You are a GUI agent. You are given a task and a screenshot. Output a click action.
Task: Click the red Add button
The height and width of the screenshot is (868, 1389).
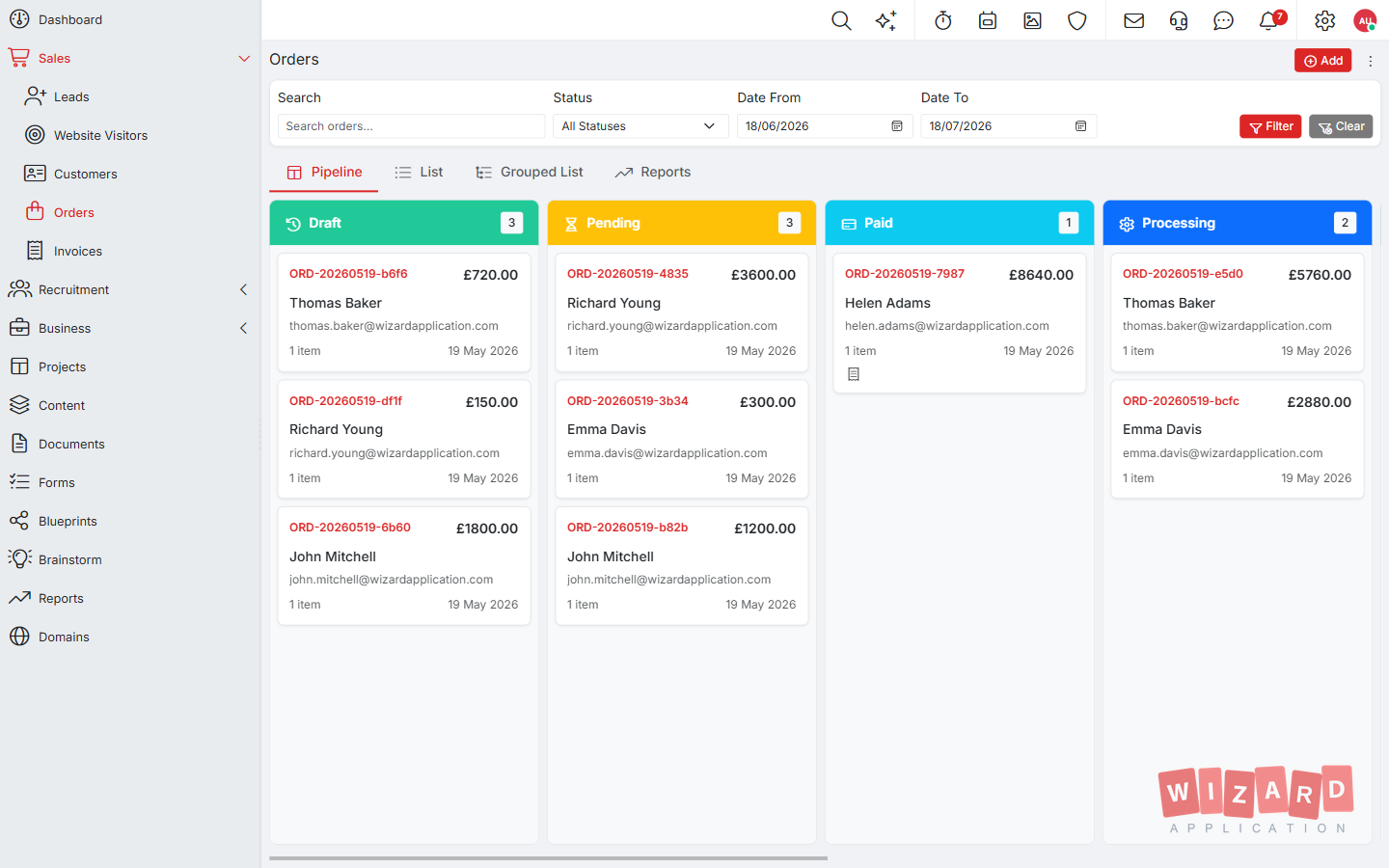(1323, 61)
